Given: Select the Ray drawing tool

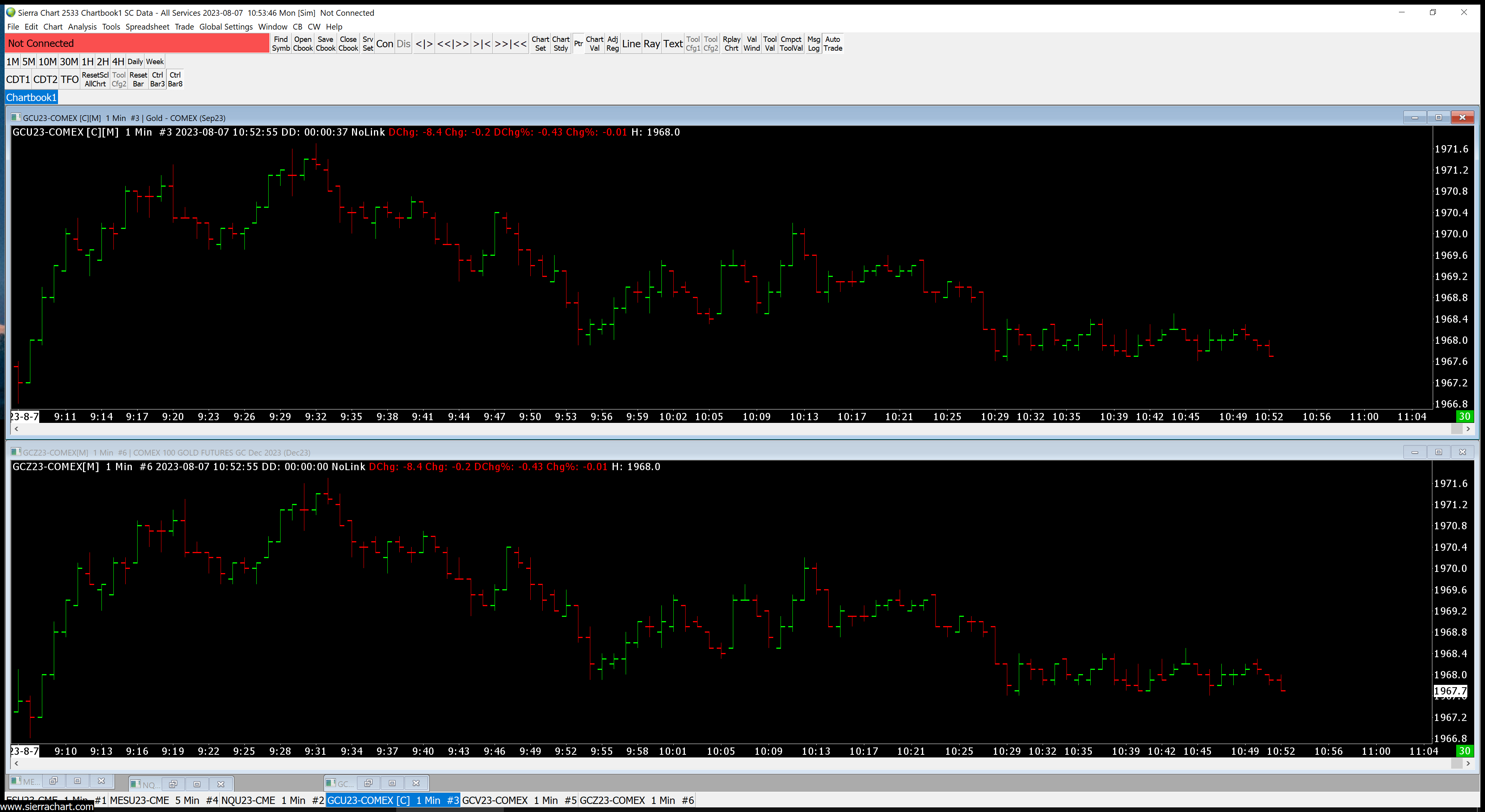Looking at the screenshot, I should click(651, 44).
